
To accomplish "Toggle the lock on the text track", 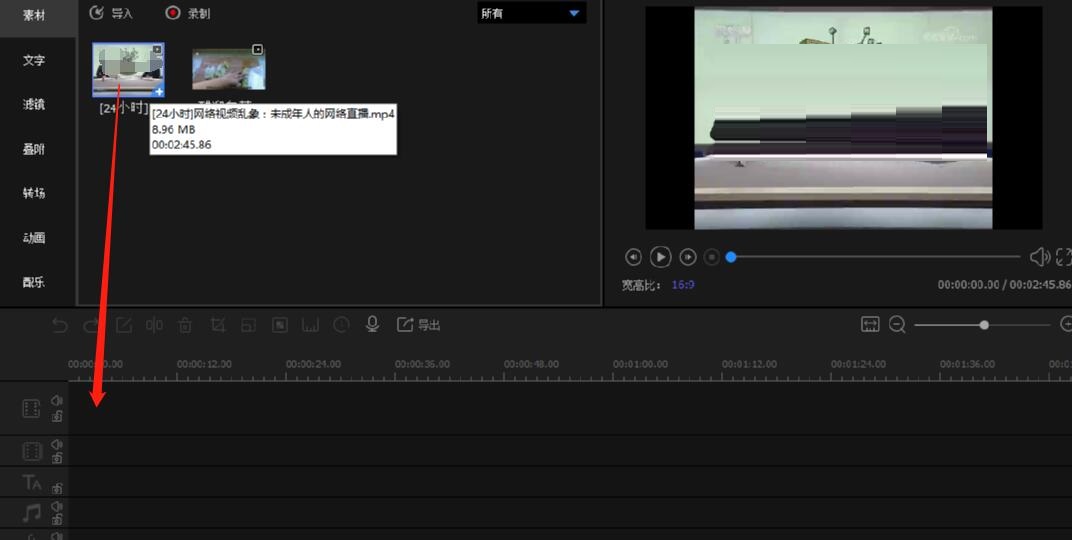I will (57, 488).
